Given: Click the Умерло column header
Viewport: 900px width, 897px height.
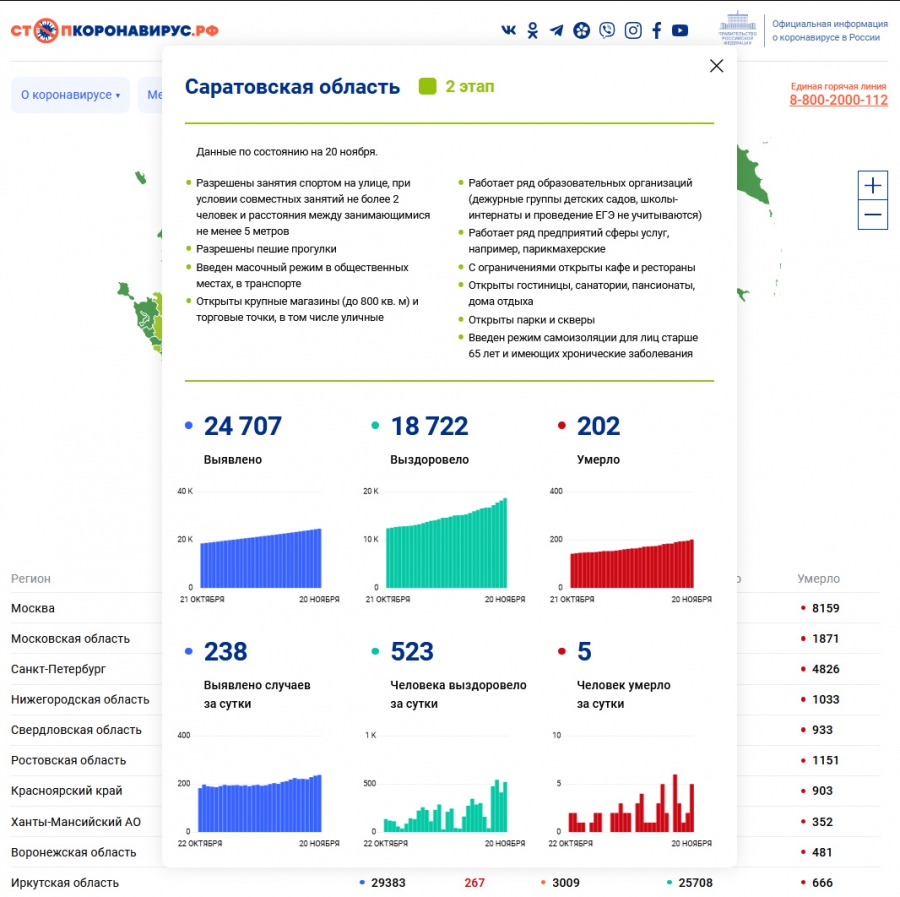Looking at the screenshot, I should click(x=818, y=579).
